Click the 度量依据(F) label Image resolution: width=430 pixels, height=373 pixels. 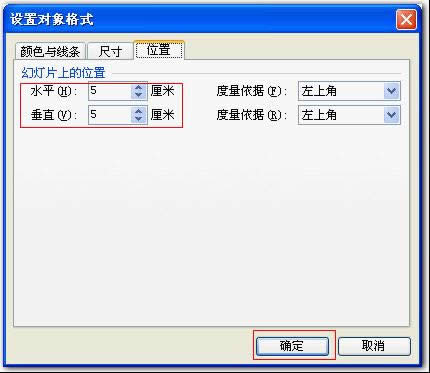[252, 91]
